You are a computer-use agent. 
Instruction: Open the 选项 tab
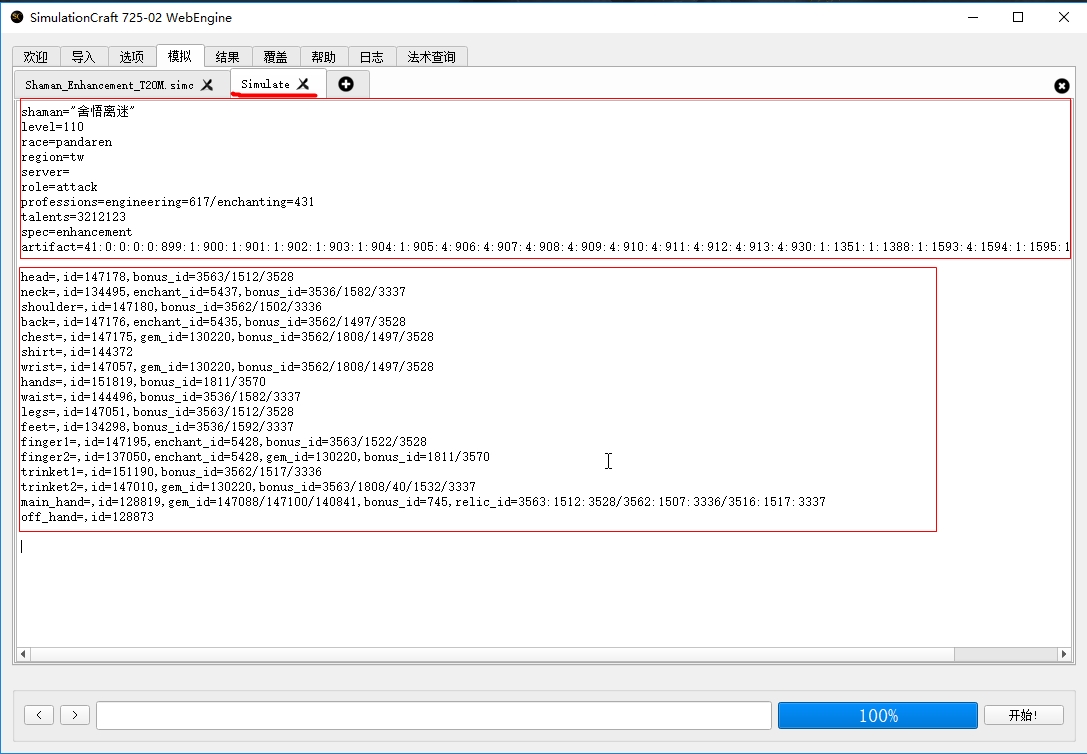click(132, 57)
